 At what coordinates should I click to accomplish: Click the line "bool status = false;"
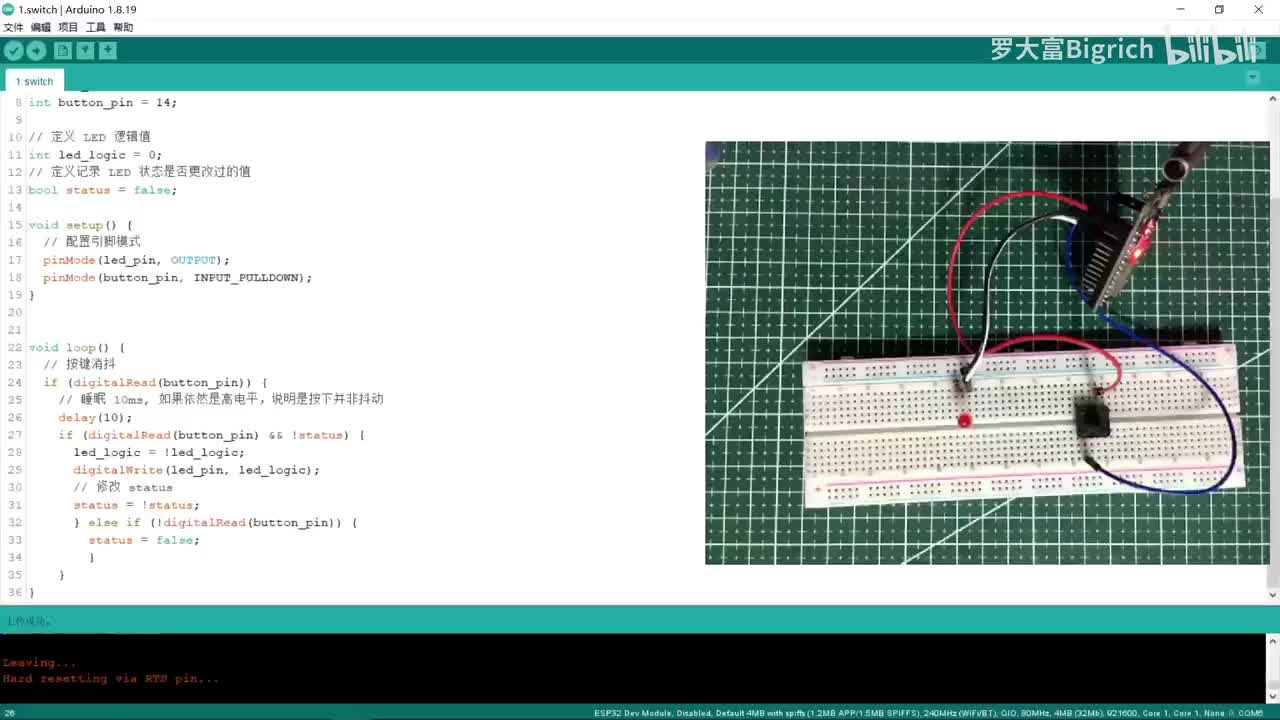pyautogui.click(x=103, y=190)
